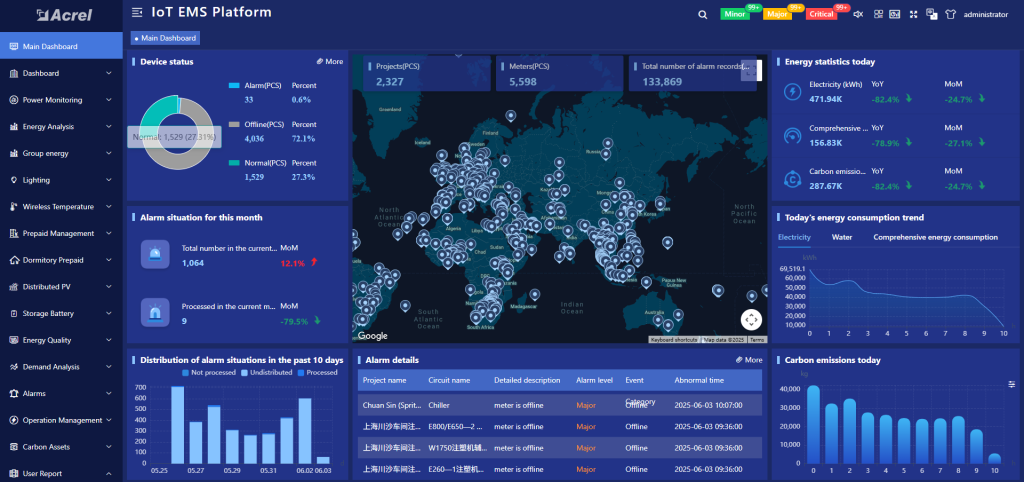Click the Carbon emission value 287.67K
Screen dimensions: 1024x482
826,186
